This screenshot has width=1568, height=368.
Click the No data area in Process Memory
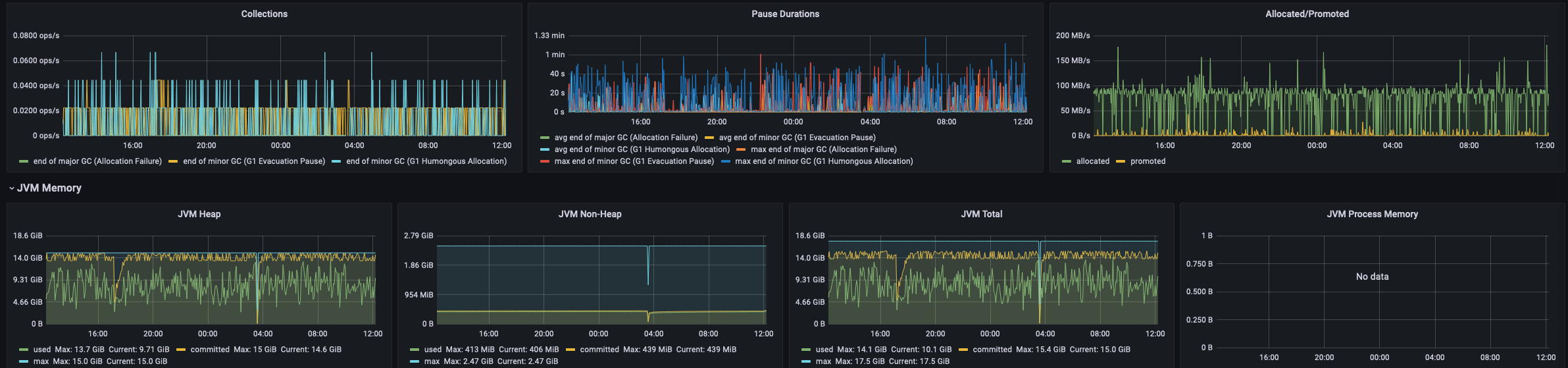[x=1373, y=276]
